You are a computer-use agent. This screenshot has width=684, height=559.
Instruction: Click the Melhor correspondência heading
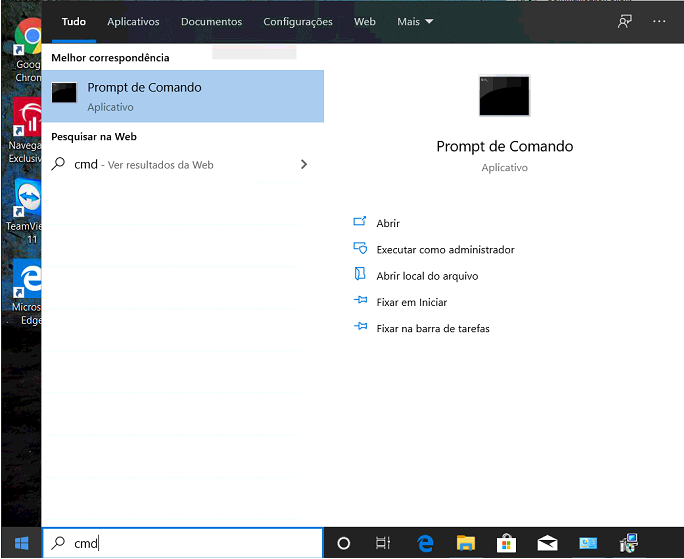pyautogui.click(x=110, y=58)
